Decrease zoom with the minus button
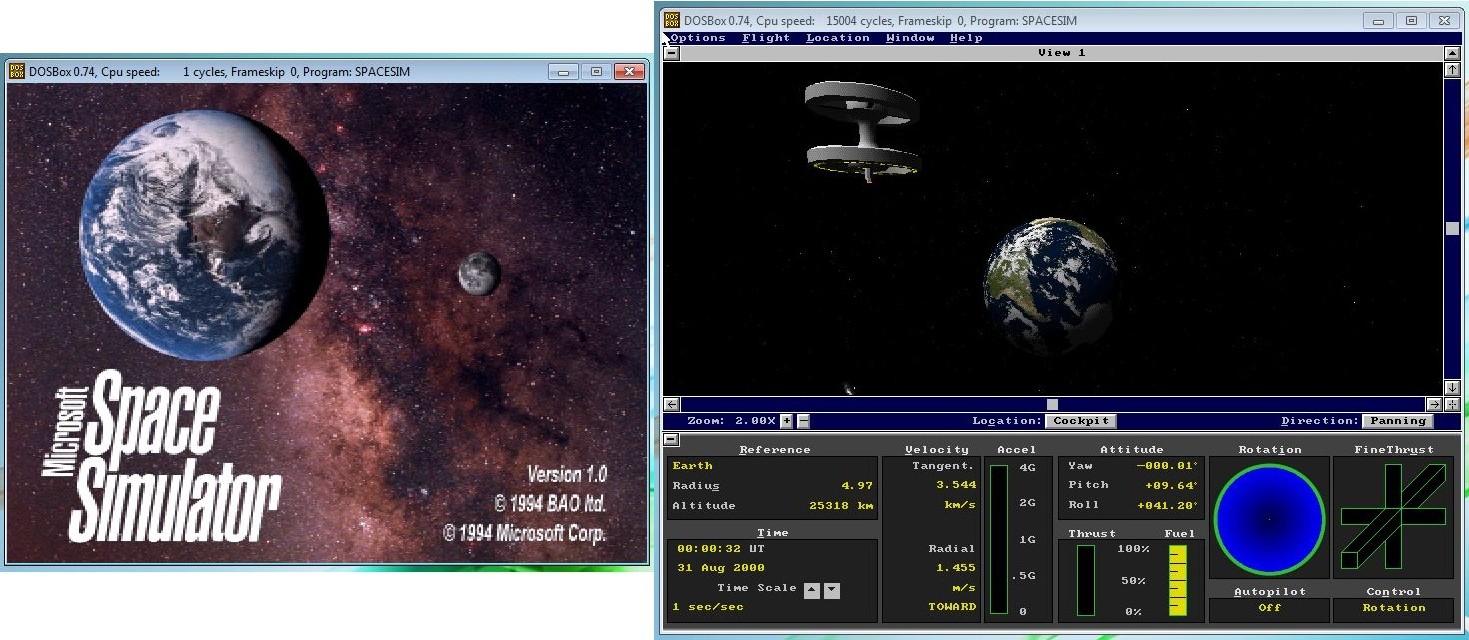Screen dimensions: 1469x640 [803, 421]
